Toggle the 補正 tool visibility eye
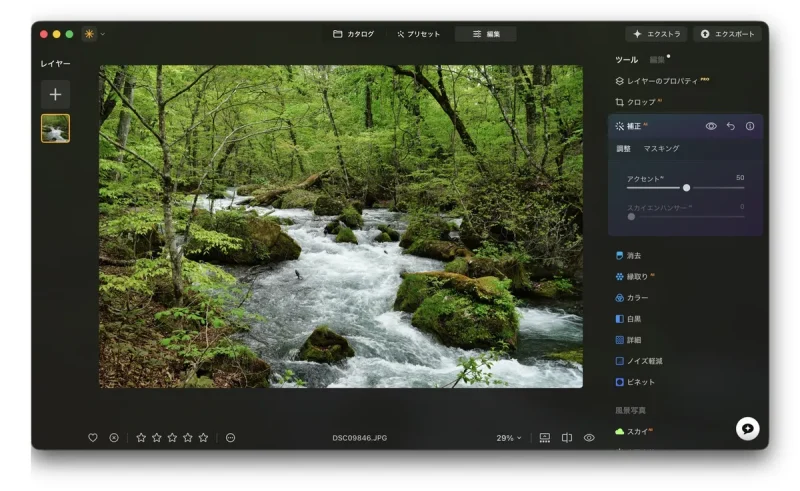Image resolution: width=800 pixels, height=491 pixels. [711, 126]
